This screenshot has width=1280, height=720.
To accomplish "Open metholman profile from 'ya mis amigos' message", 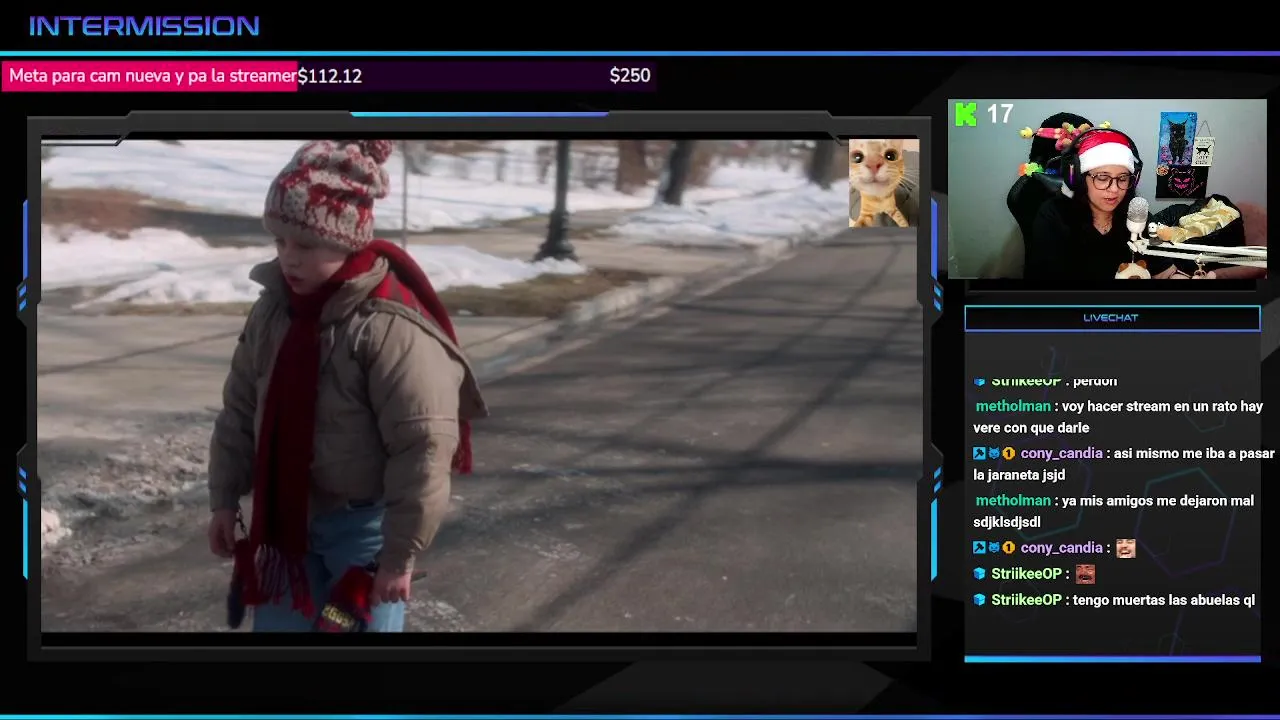I will coord(1013,500).
